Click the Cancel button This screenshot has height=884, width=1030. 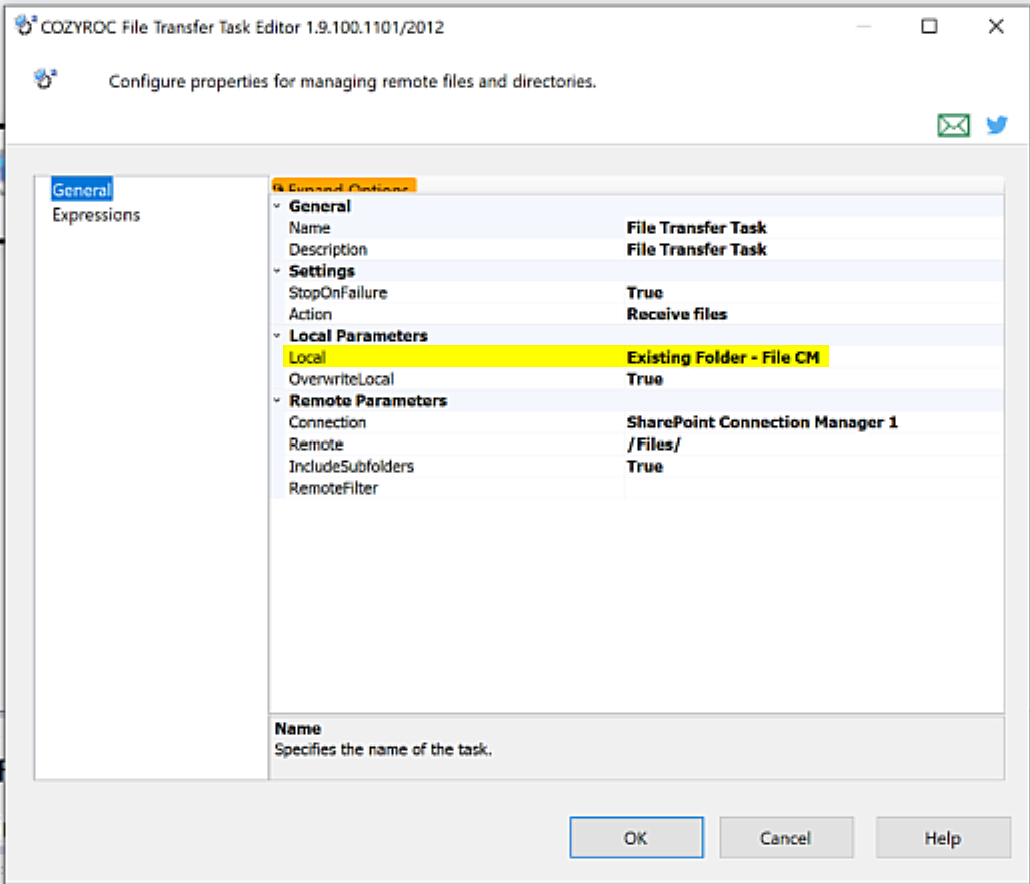[786, 838]
